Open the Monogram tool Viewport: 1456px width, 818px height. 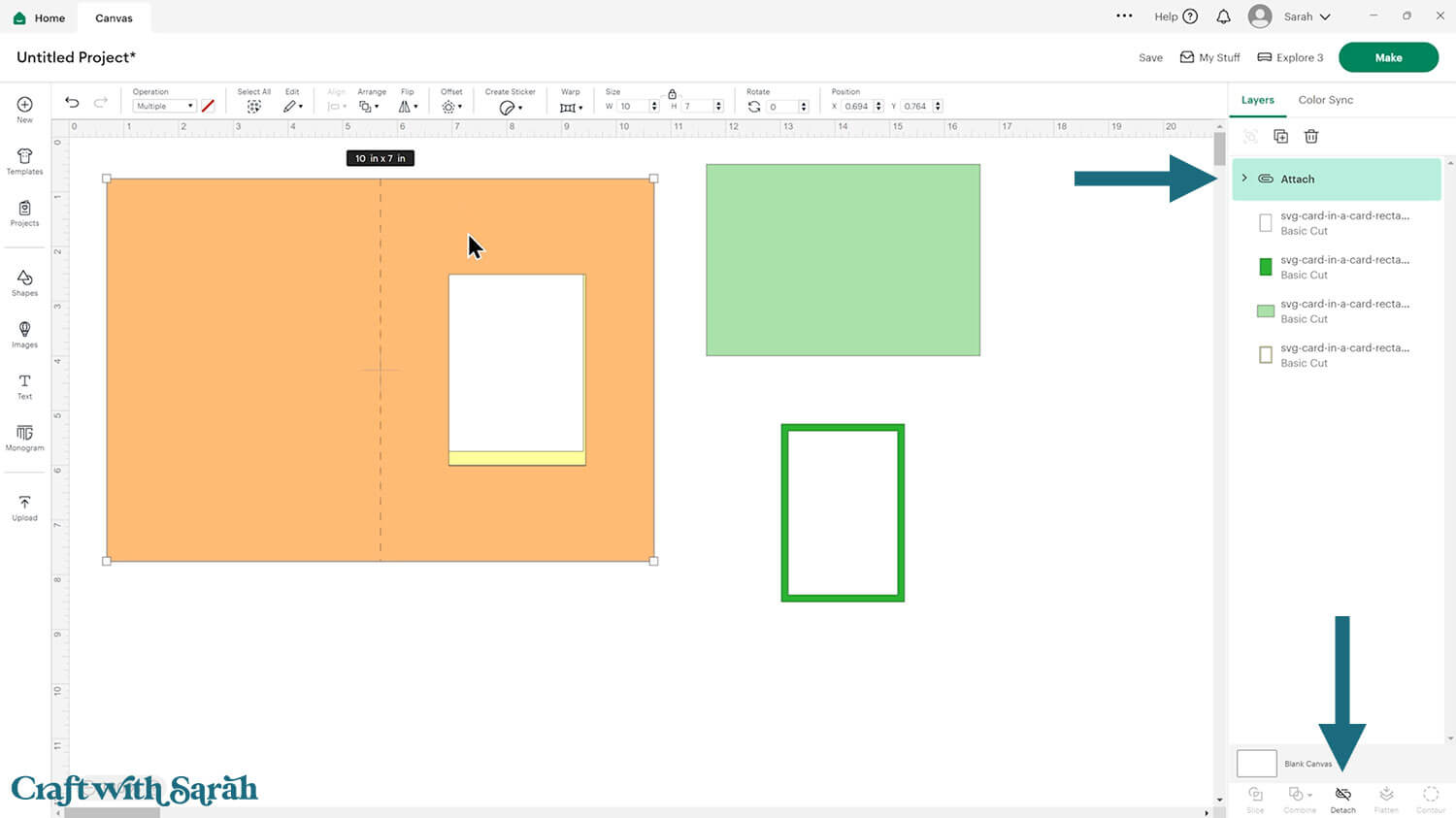click(24, 438)
